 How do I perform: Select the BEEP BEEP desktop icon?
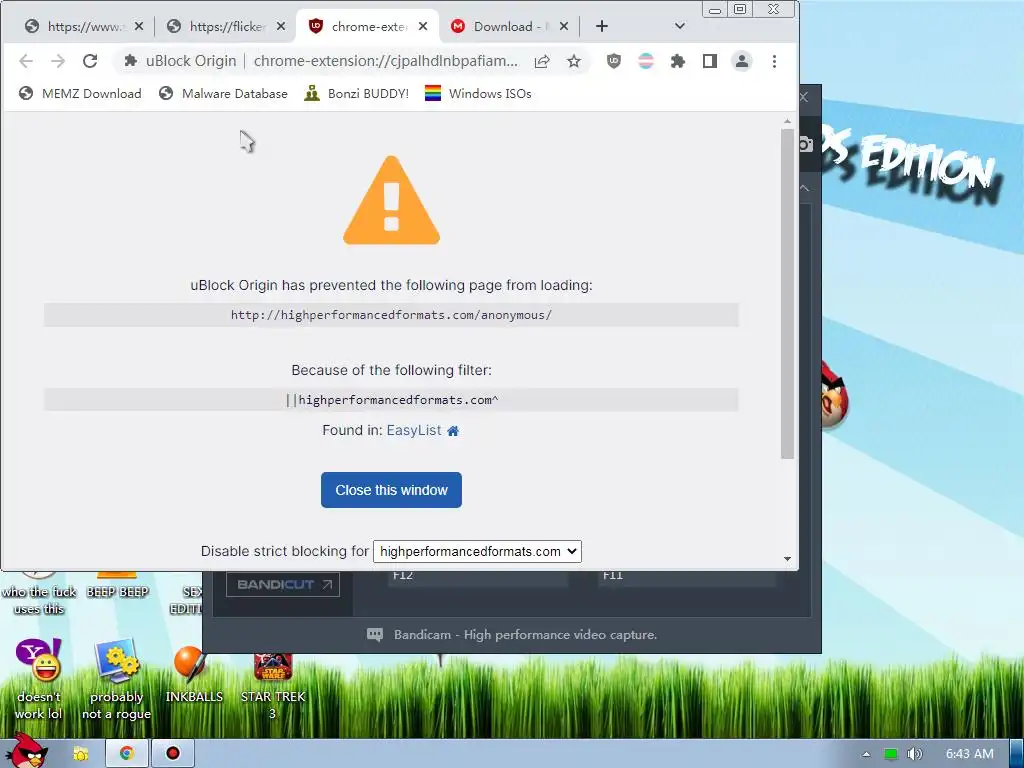pos(118,585)
